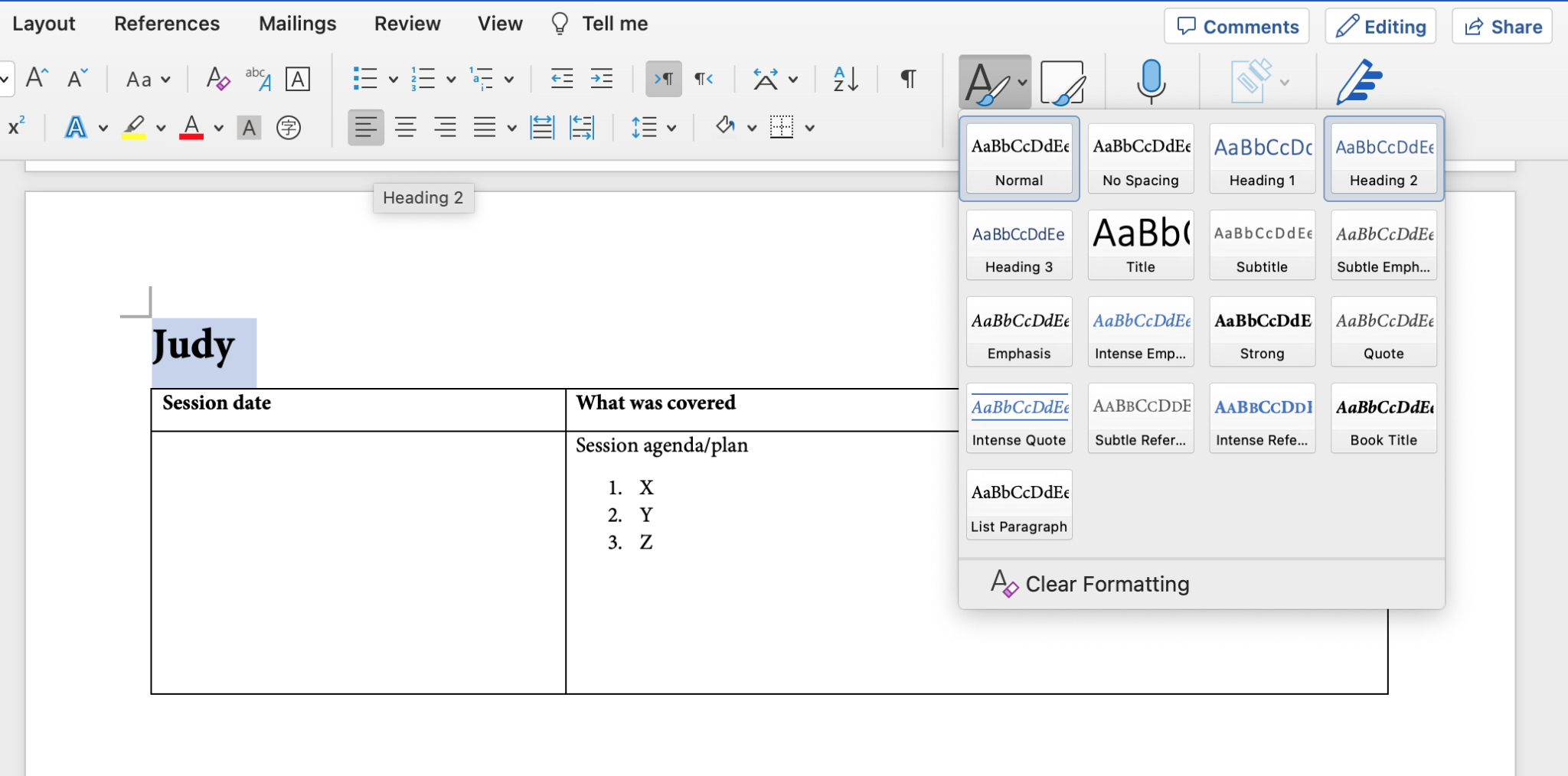Expand the bullet list options chevron
The height and width of the screenshot is (776, 1568).
point(392,79)
